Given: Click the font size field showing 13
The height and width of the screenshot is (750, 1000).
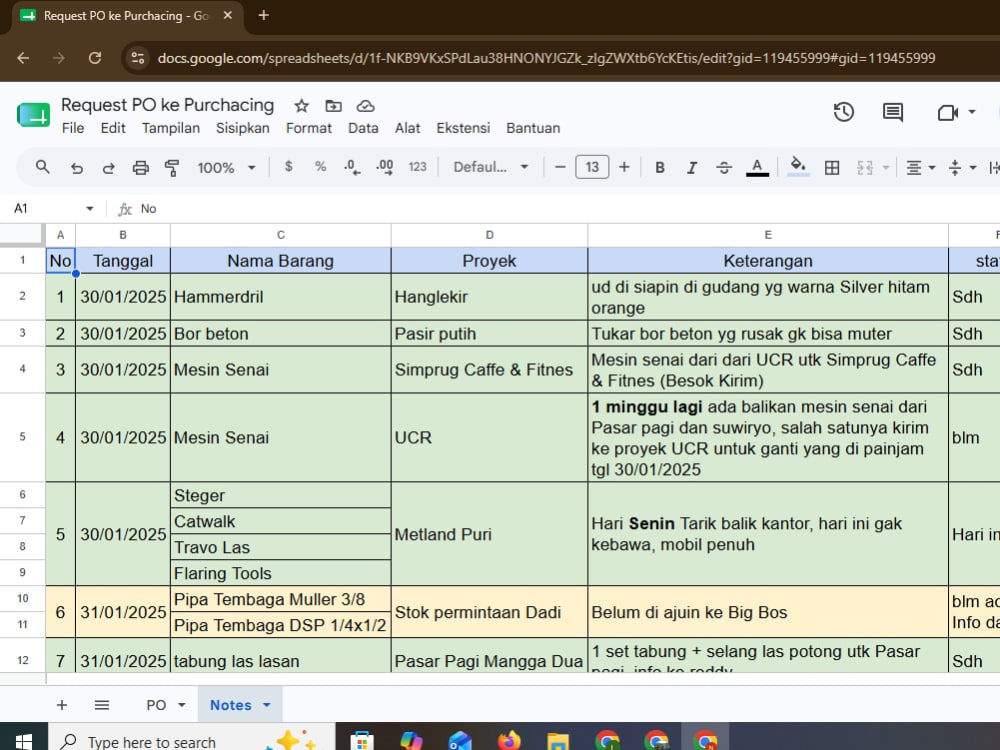Looking at the screenshot, I should coord(592,167).
